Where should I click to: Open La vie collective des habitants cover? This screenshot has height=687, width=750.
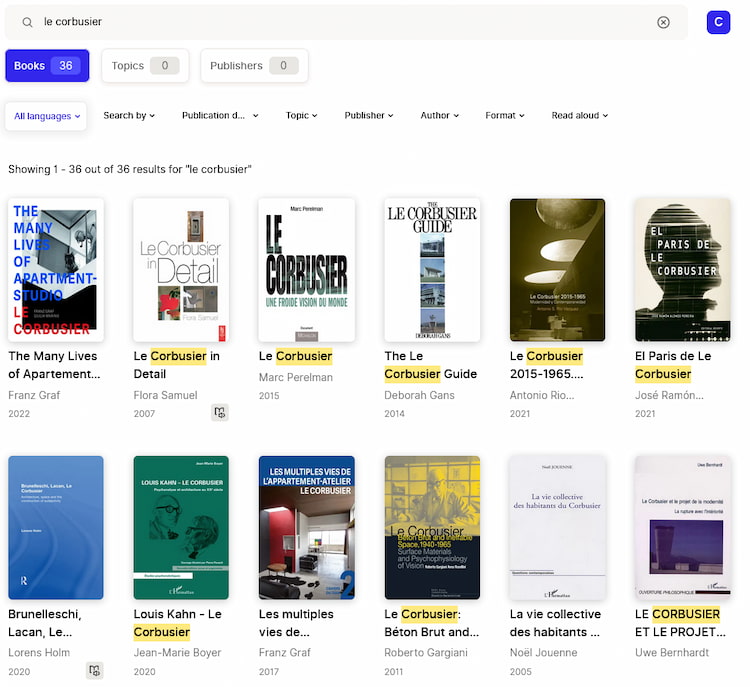557,528
